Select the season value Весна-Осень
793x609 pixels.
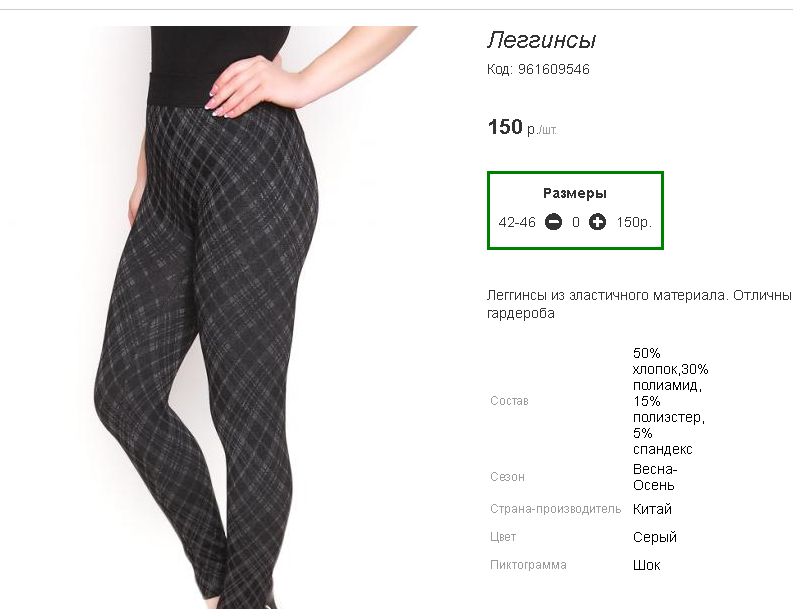pyautogui.click(x=654, y=477)
